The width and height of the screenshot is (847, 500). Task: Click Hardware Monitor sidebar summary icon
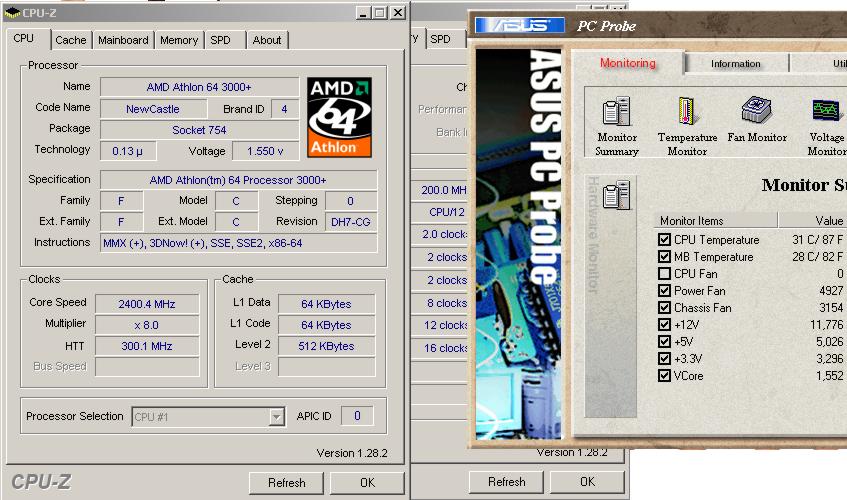[616, 195]
